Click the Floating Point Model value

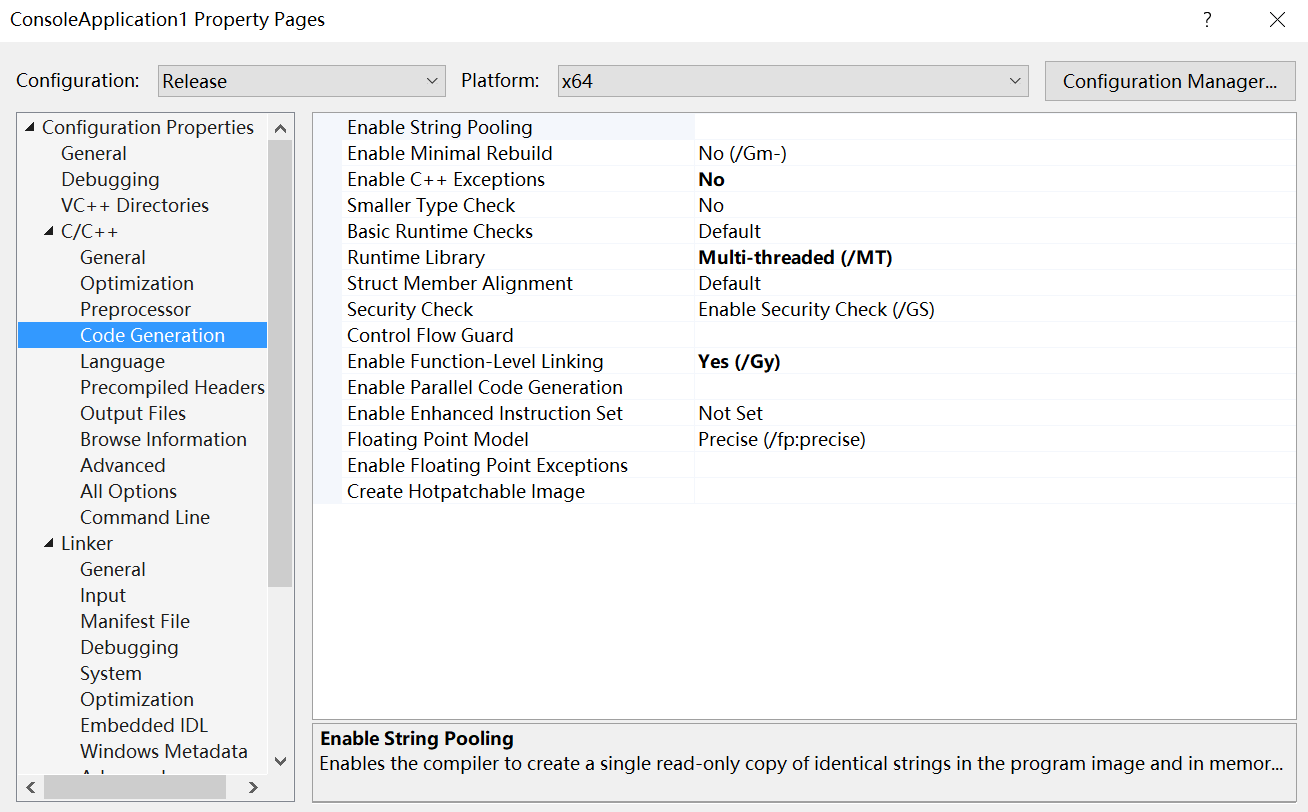(782, 439)
